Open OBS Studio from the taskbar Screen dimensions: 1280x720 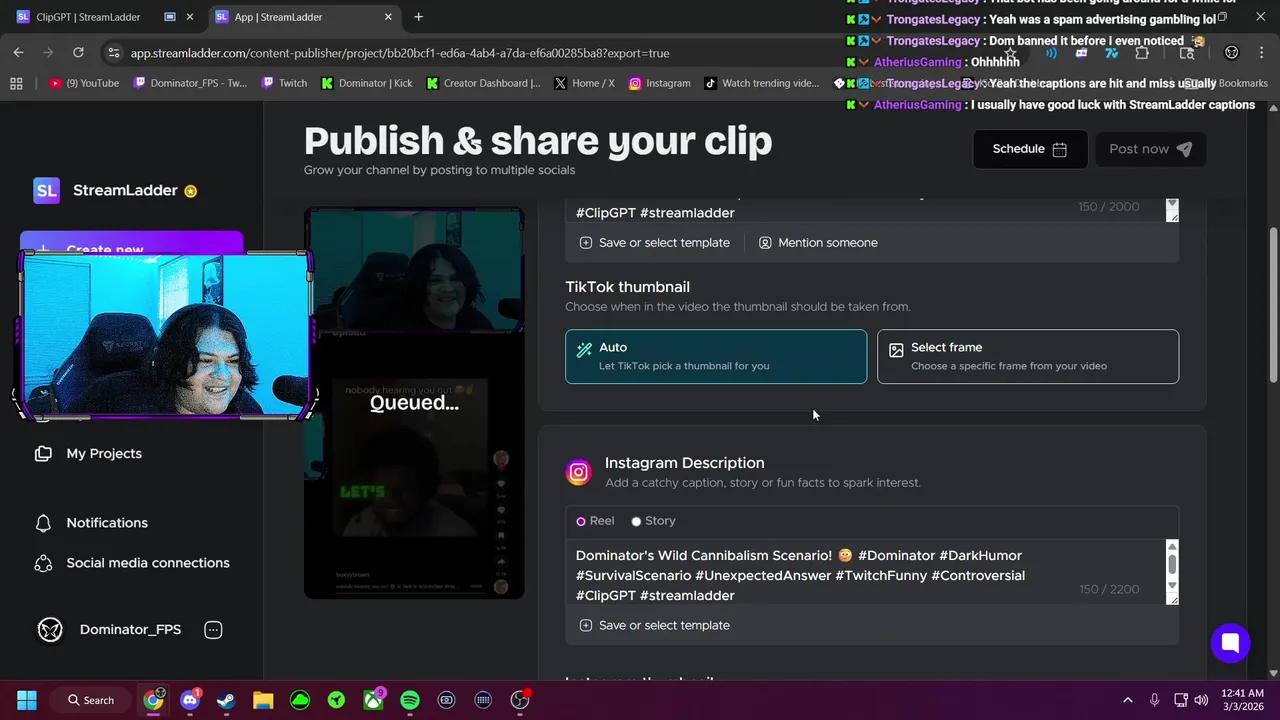click(x=520, y=700)
